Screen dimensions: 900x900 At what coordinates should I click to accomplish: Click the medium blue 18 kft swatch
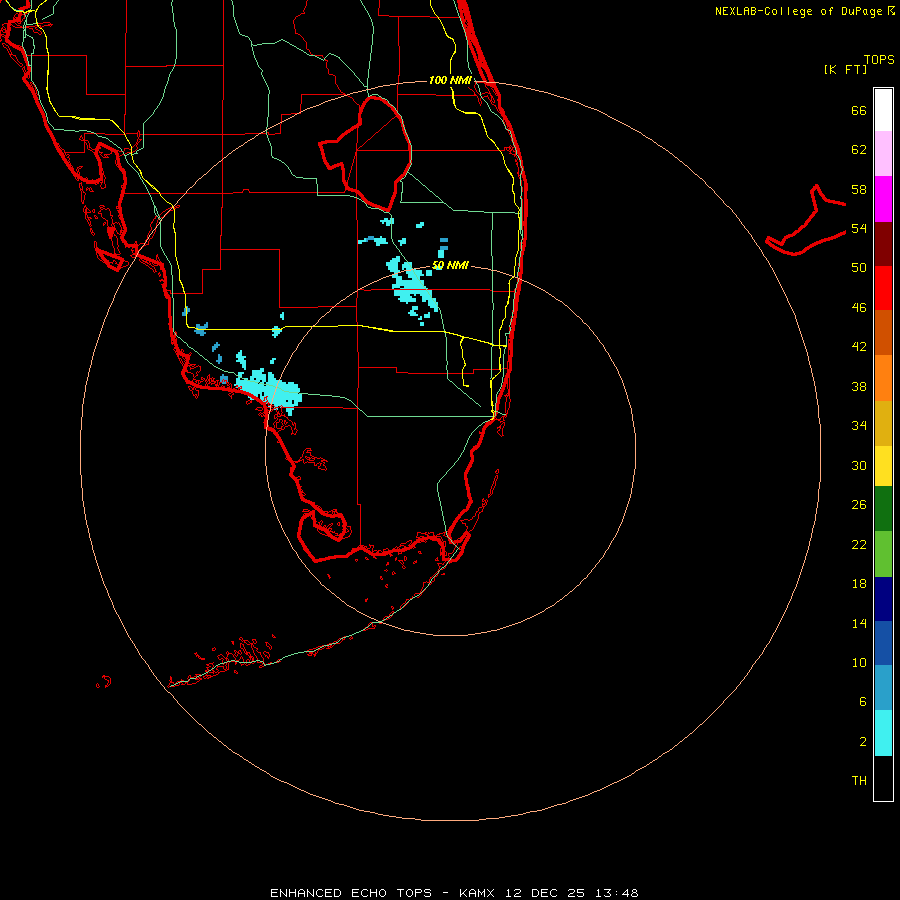pyautogui.click(x=883, y=643)
